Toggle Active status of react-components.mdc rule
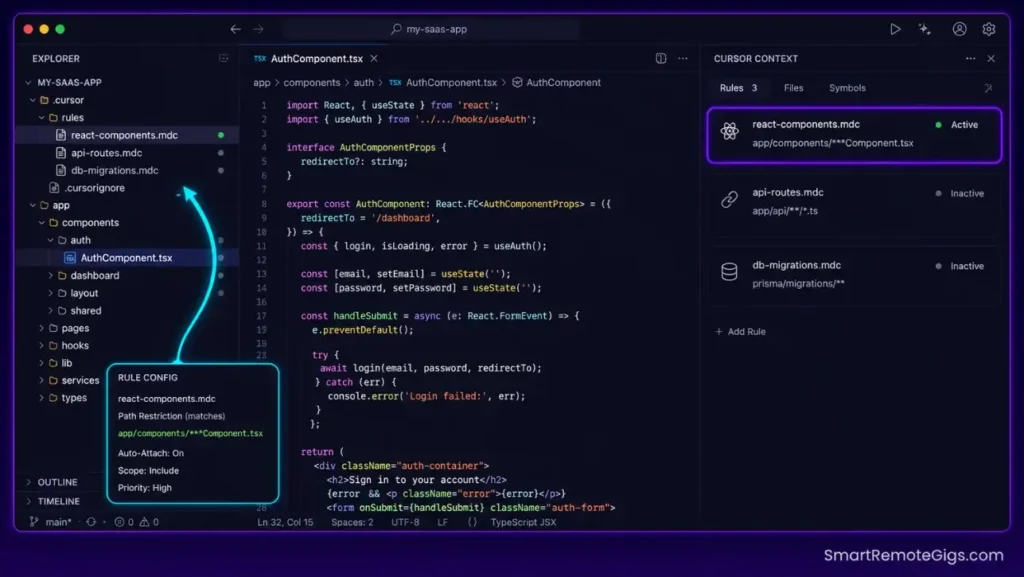This screenshot has height=577, width=1024. 957,125
